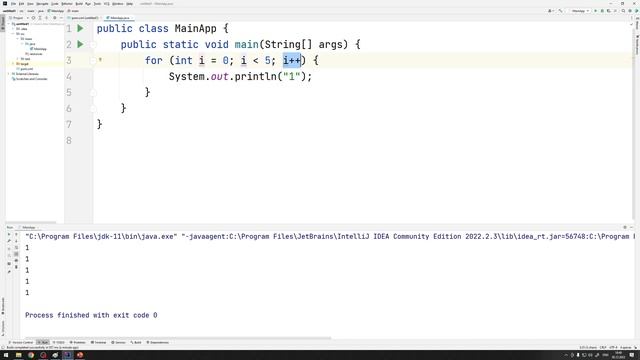Click the CRLF line separator in status bar
The image size is (640, 360).
[x=603, y=347]
